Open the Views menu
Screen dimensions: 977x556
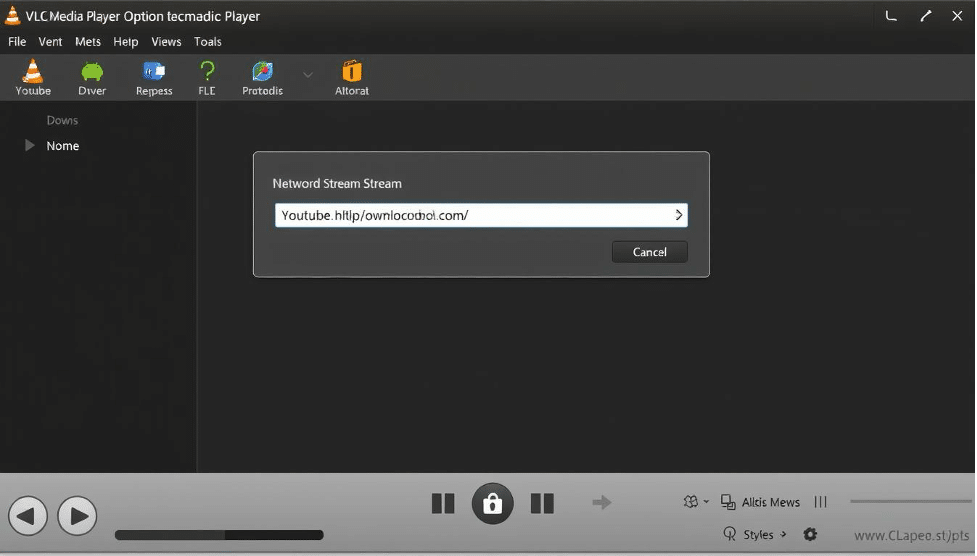(x=166, y=42)
